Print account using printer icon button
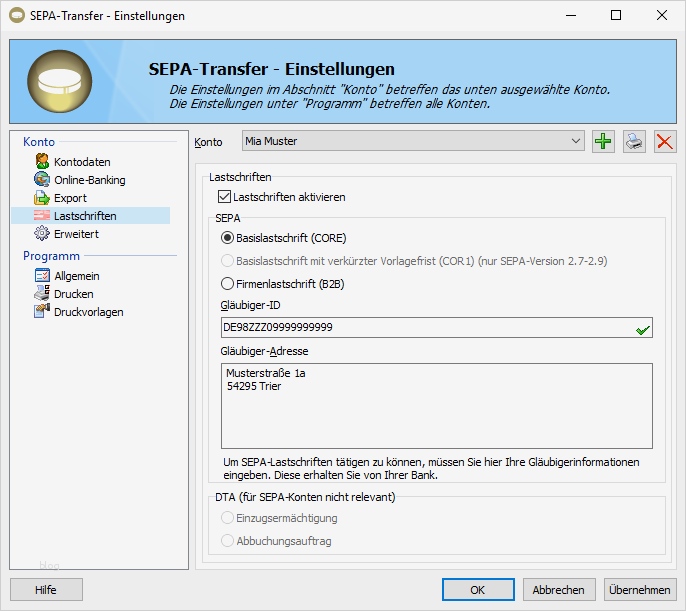This screenshot has height=611, width=686. 634,142
